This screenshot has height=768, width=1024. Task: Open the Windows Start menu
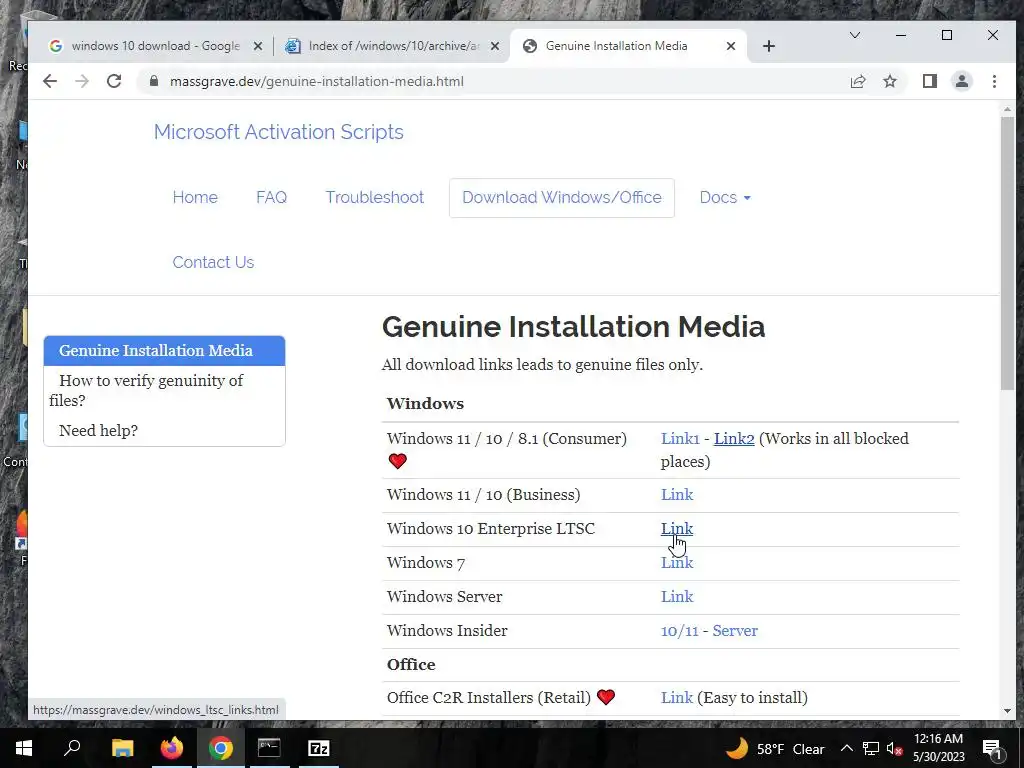pos(24,748)
